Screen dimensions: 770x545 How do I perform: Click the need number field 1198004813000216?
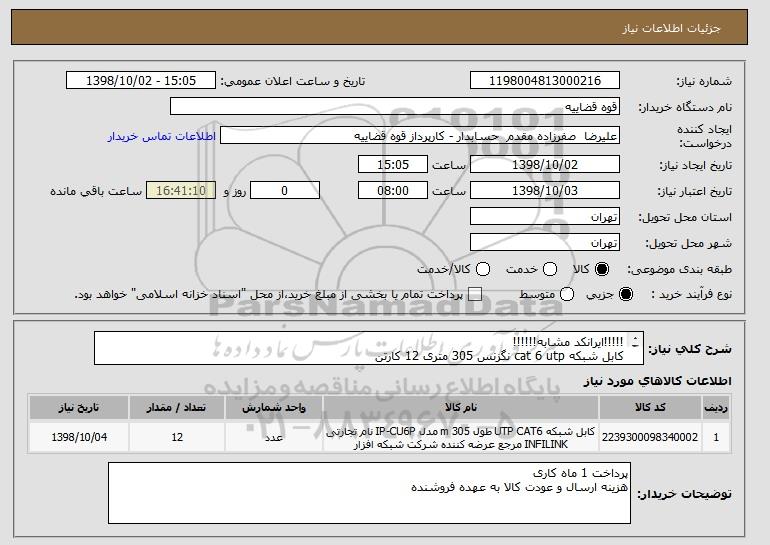pos(545,81)
